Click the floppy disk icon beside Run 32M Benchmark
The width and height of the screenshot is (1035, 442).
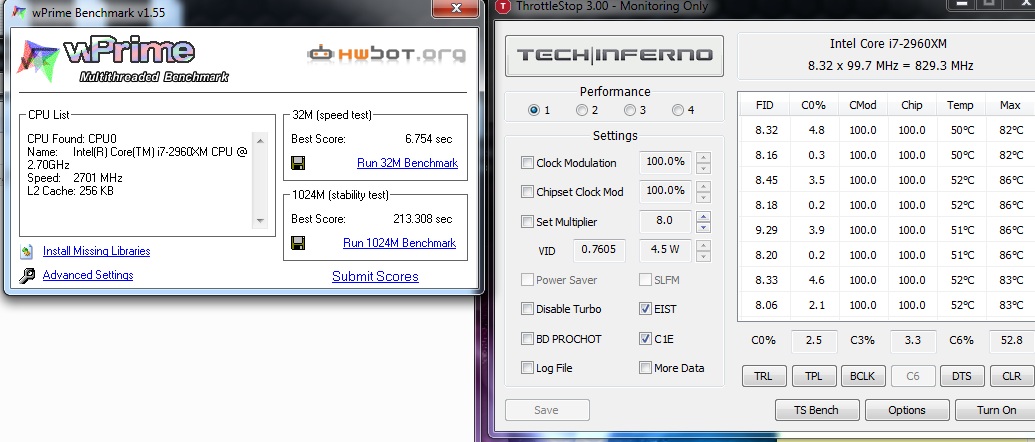pos(298,163)
